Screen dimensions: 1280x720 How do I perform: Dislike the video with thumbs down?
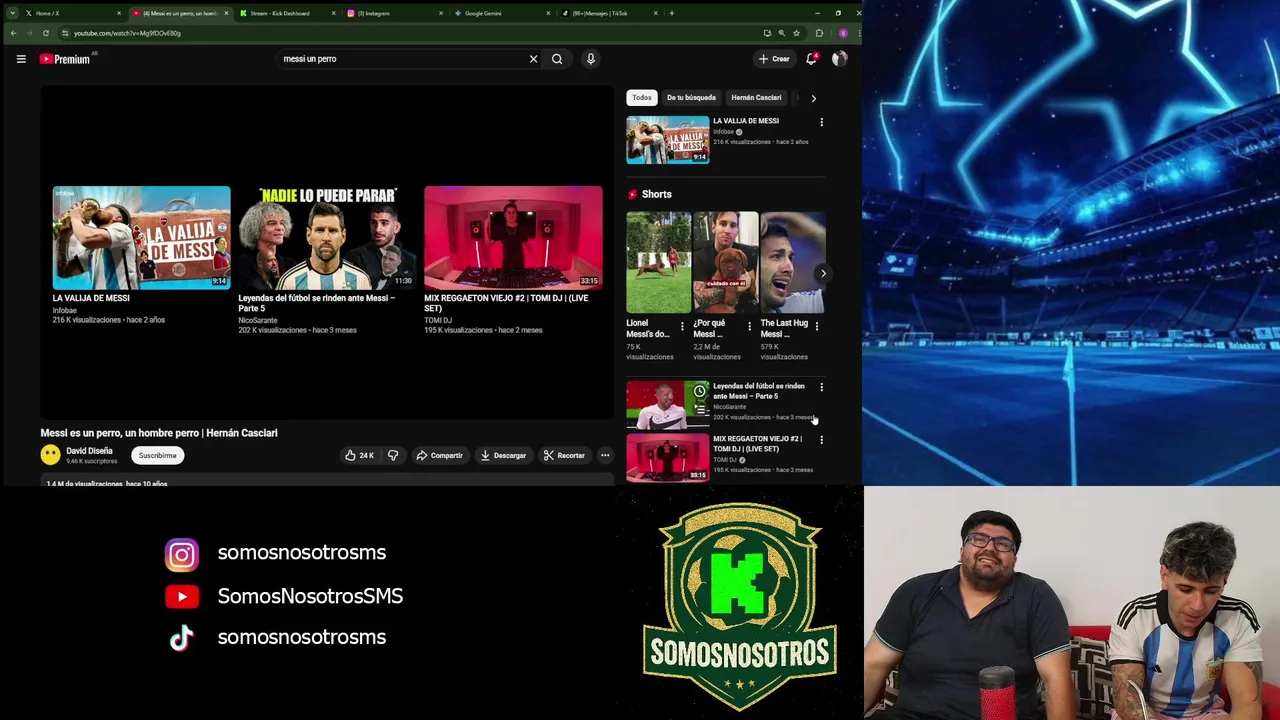point(393,456)
